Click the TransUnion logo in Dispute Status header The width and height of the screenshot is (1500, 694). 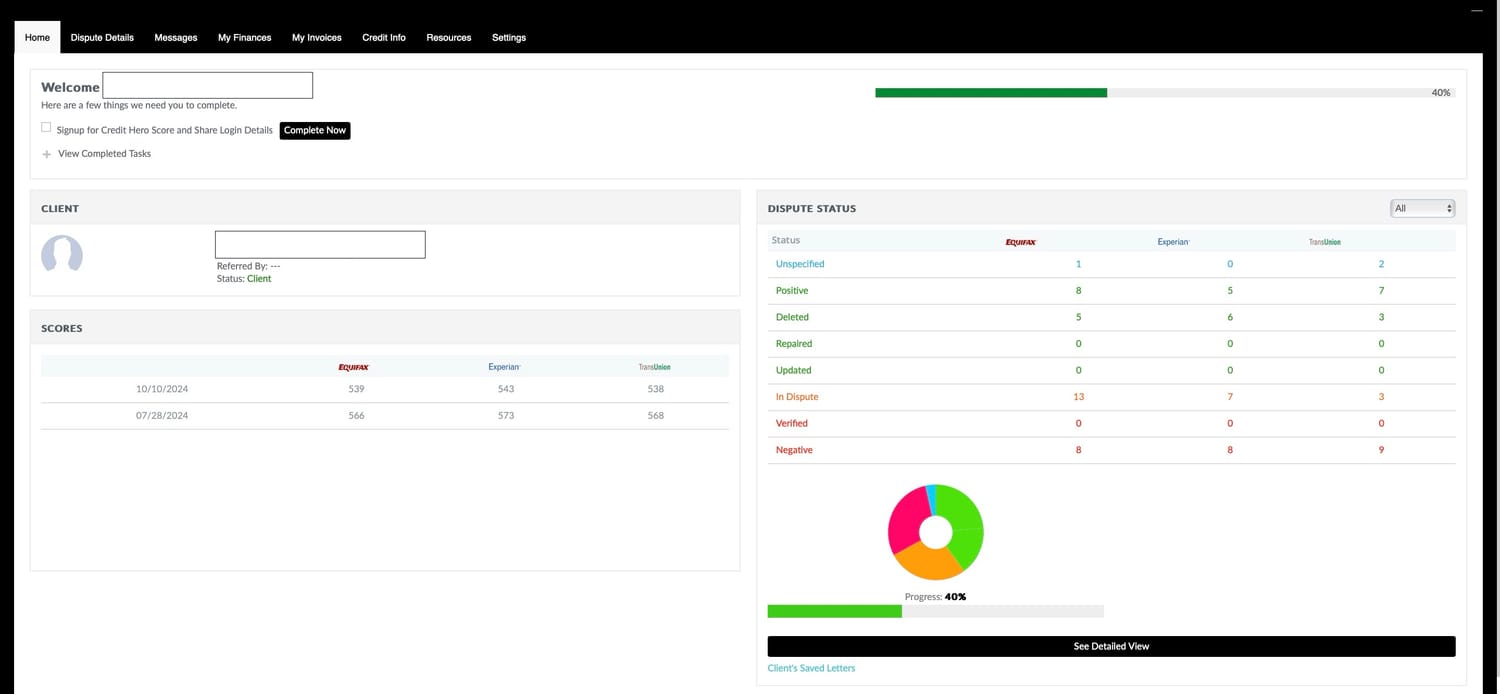(1325, 242)
